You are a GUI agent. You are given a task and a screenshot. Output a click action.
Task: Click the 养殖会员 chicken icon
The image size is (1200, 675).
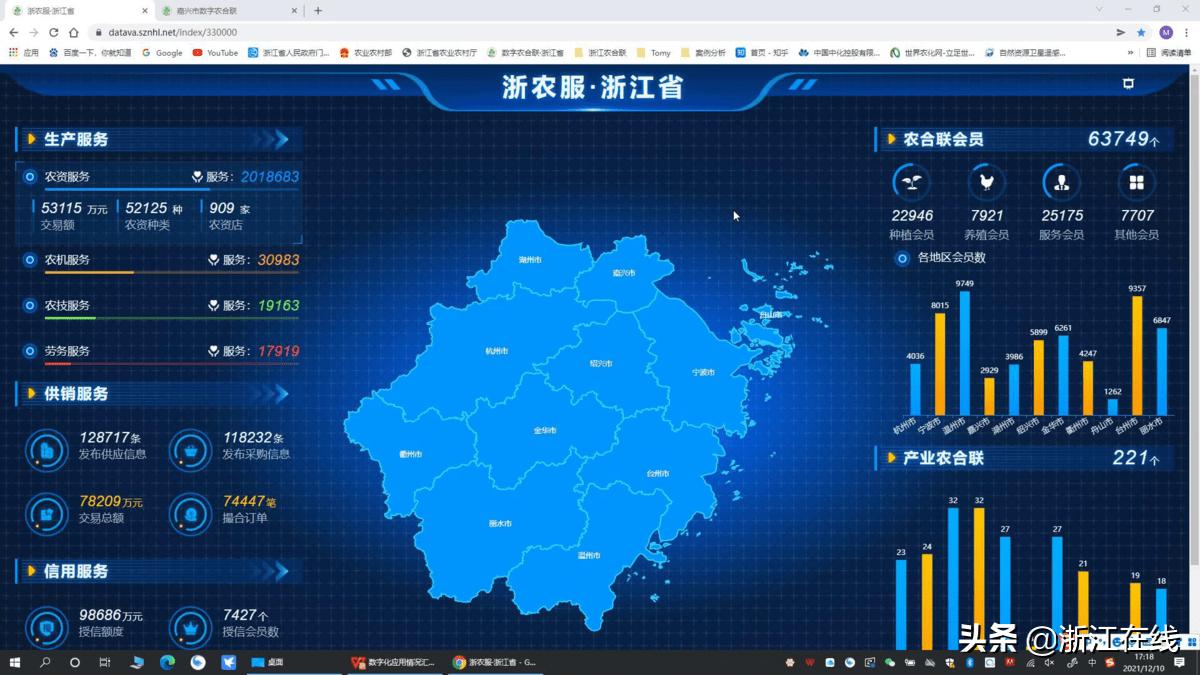[x=986, y=182]
